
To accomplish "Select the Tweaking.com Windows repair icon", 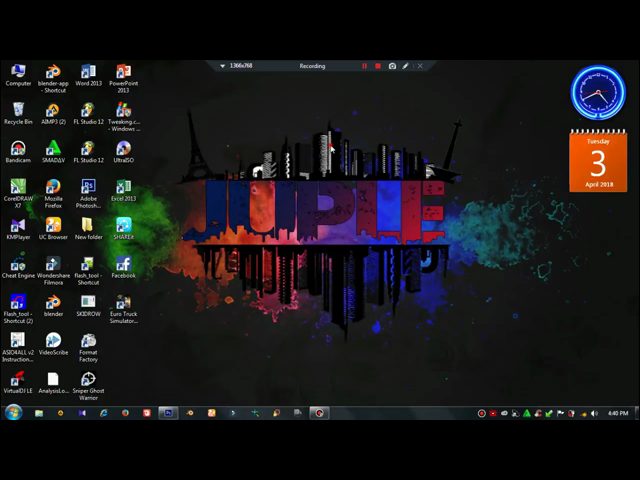I will 123,117.
